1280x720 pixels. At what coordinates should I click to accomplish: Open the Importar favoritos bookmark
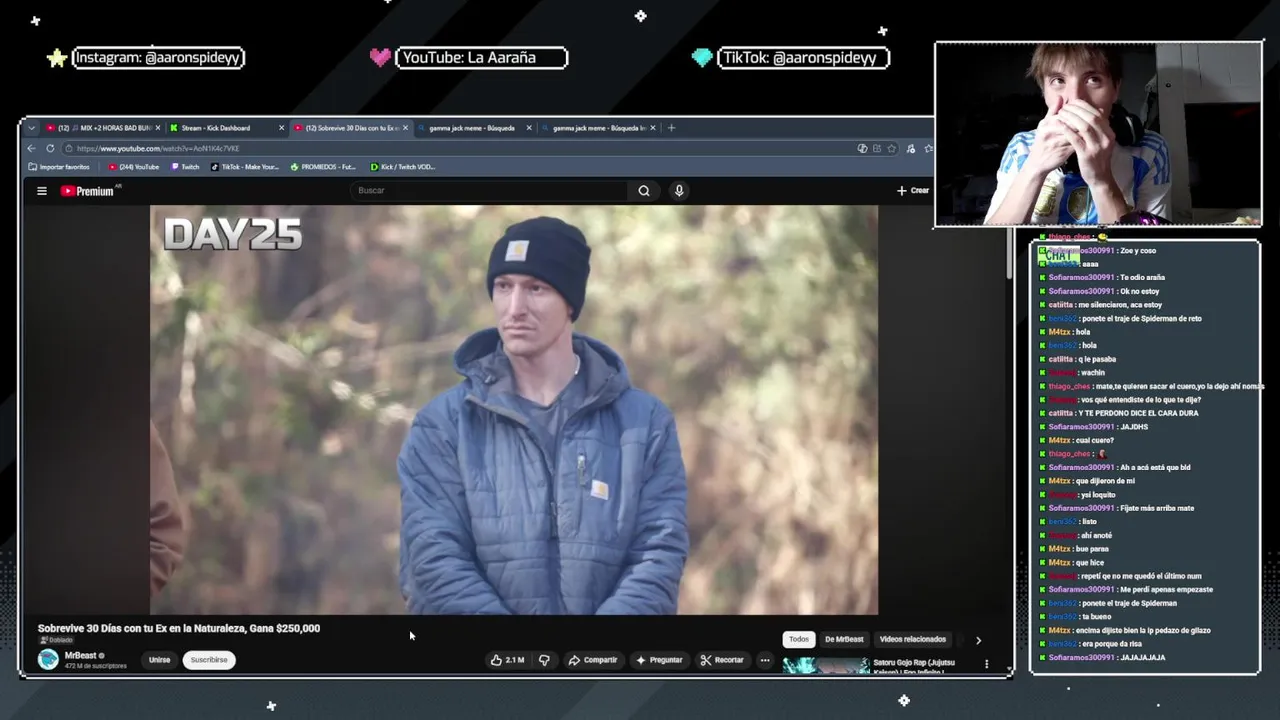tap(59, 167)
